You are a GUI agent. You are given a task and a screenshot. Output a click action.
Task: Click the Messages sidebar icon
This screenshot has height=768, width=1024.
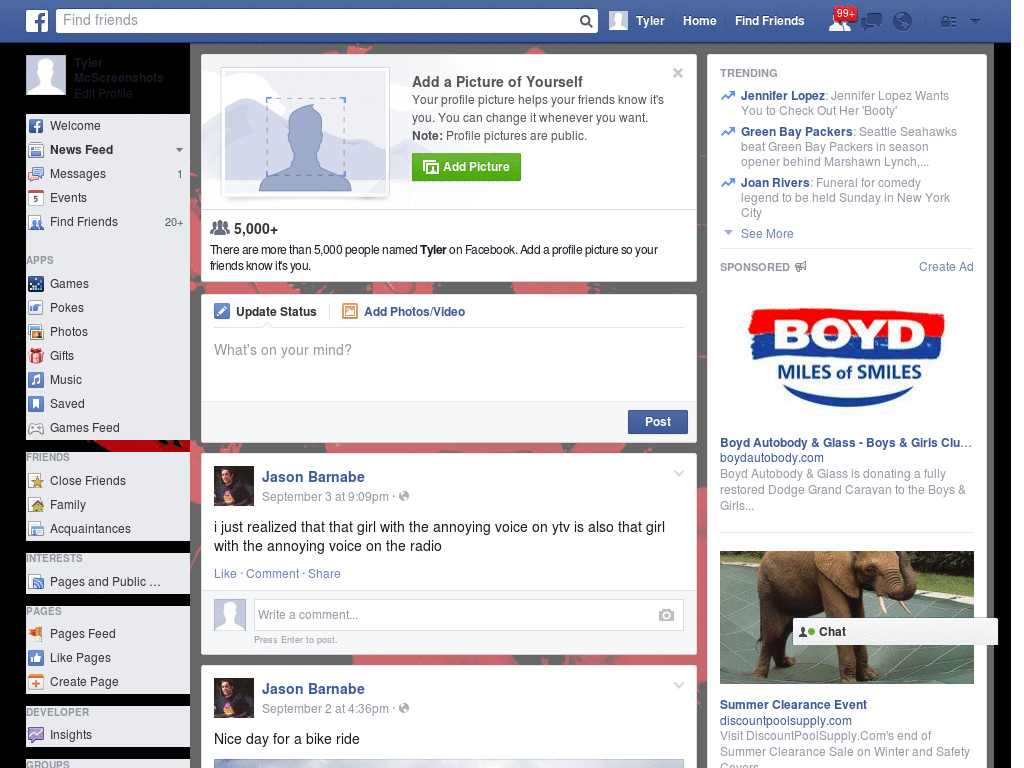(36, 174)
